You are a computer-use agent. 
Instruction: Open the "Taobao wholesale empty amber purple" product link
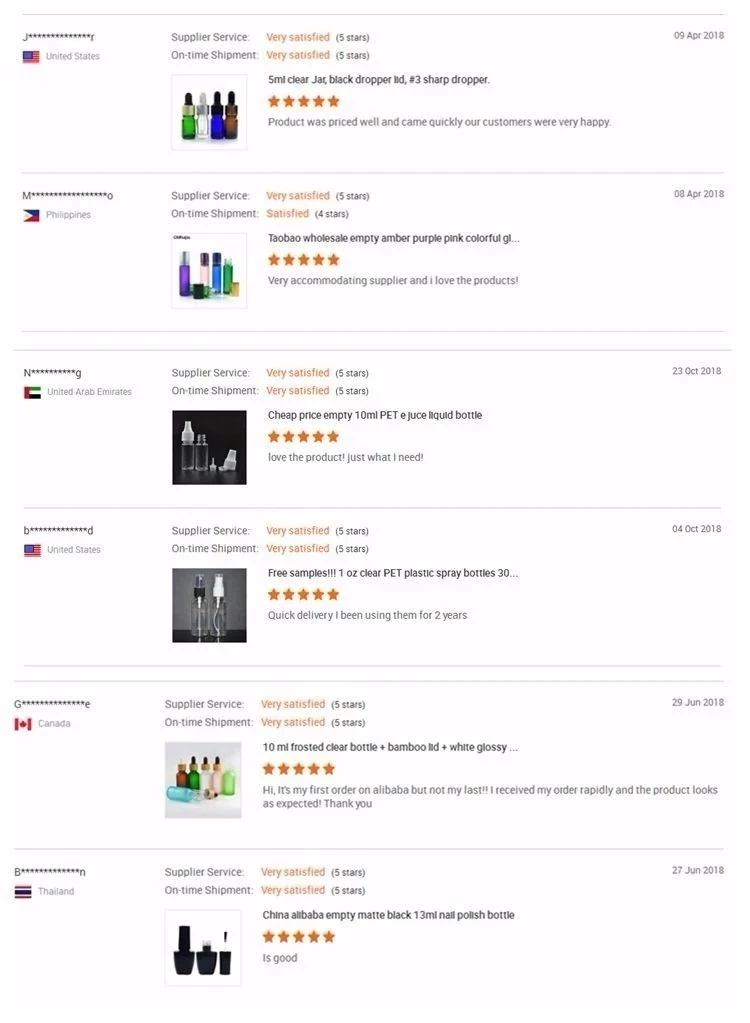pos(393,238)
